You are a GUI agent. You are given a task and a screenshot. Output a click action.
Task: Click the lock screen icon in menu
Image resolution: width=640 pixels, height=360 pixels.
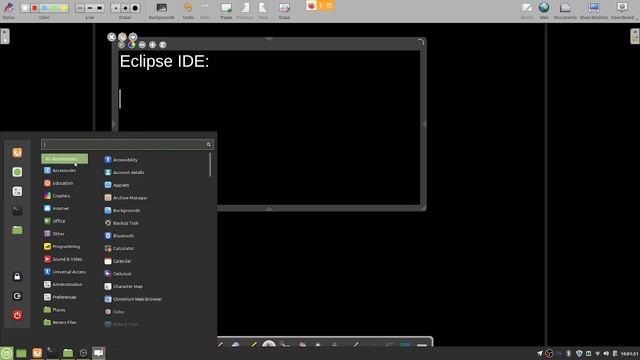pos(17,277)
